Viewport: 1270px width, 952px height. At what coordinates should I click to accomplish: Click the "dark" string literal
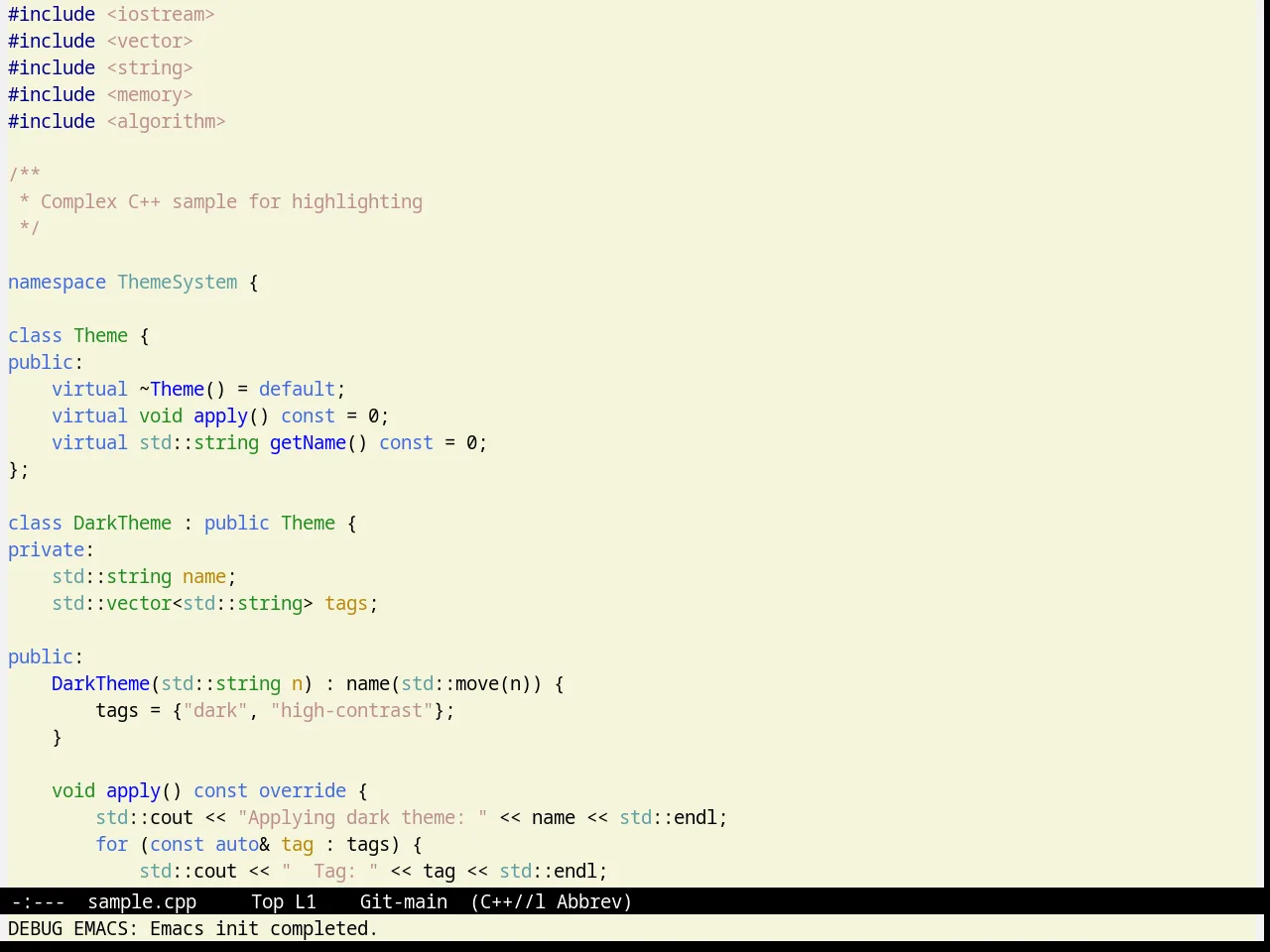pos(215,710)
